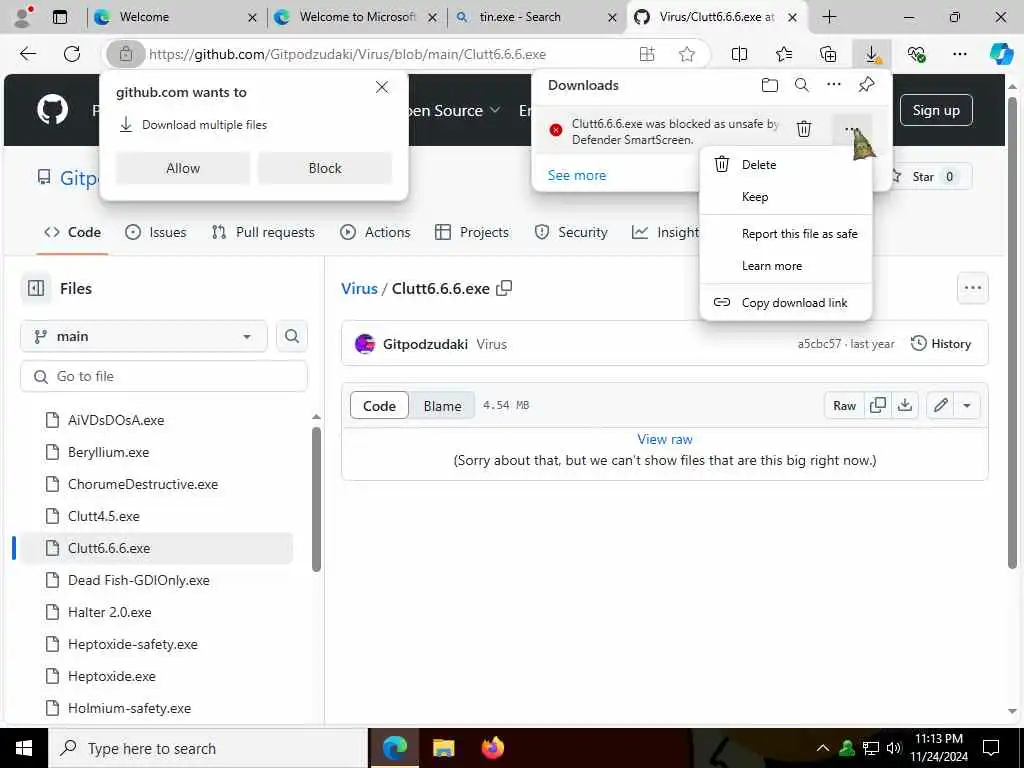This screenshot has height=768, width=1024.
Task: Search downloads with the magnifier icon
Action: click(x=802, y=85)
